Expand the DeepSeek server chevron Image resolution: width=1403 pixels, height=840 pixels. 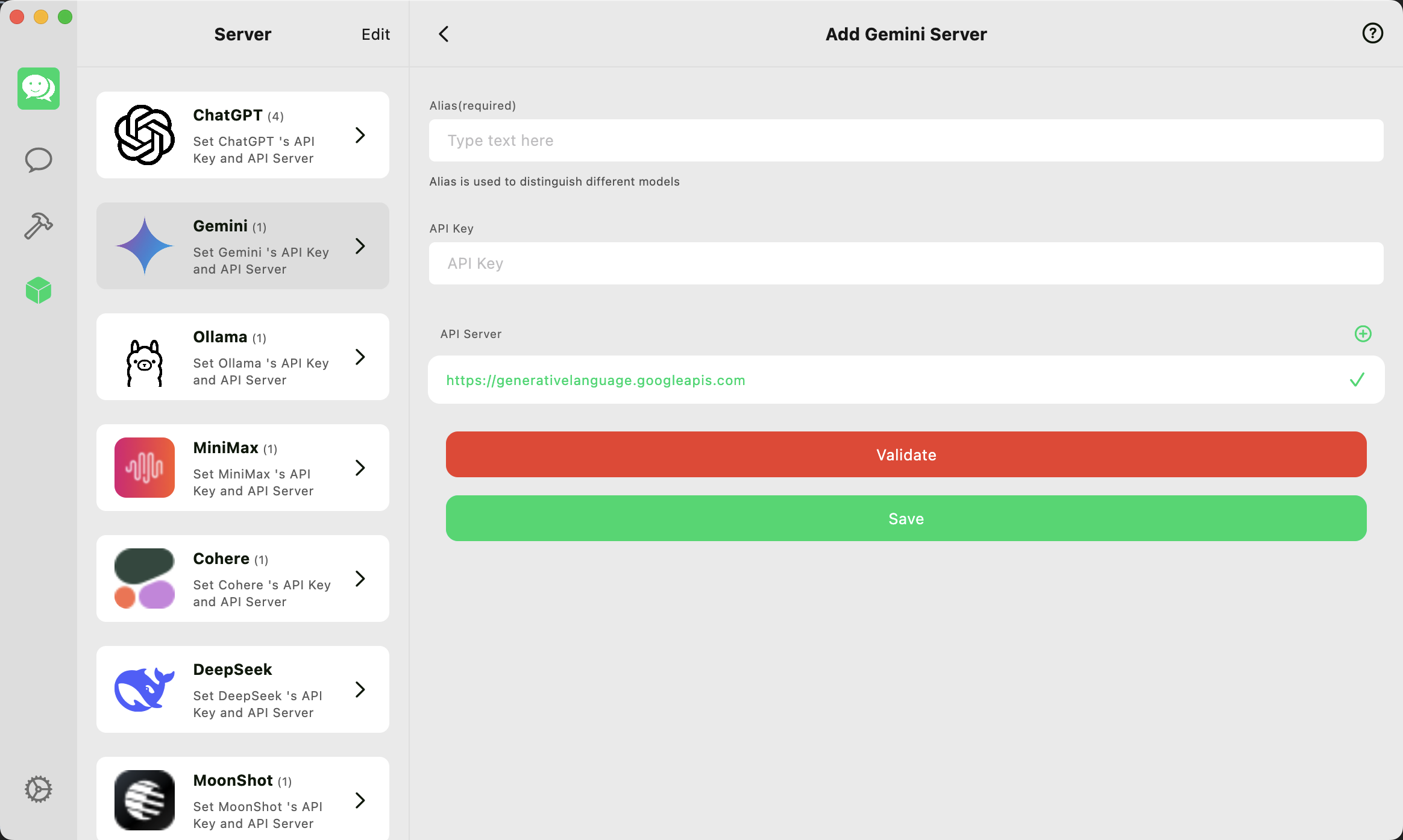pyautogui.click(x=360, y=689)
